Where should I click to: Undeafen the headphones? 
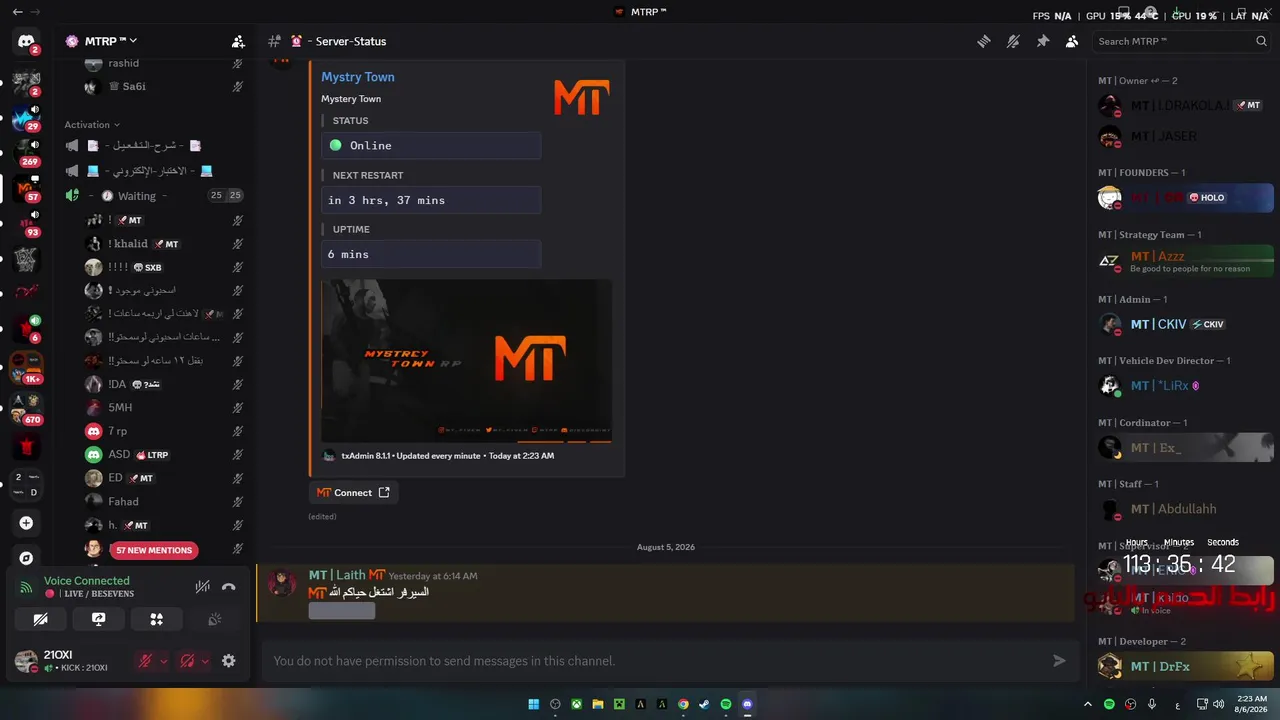187,661
